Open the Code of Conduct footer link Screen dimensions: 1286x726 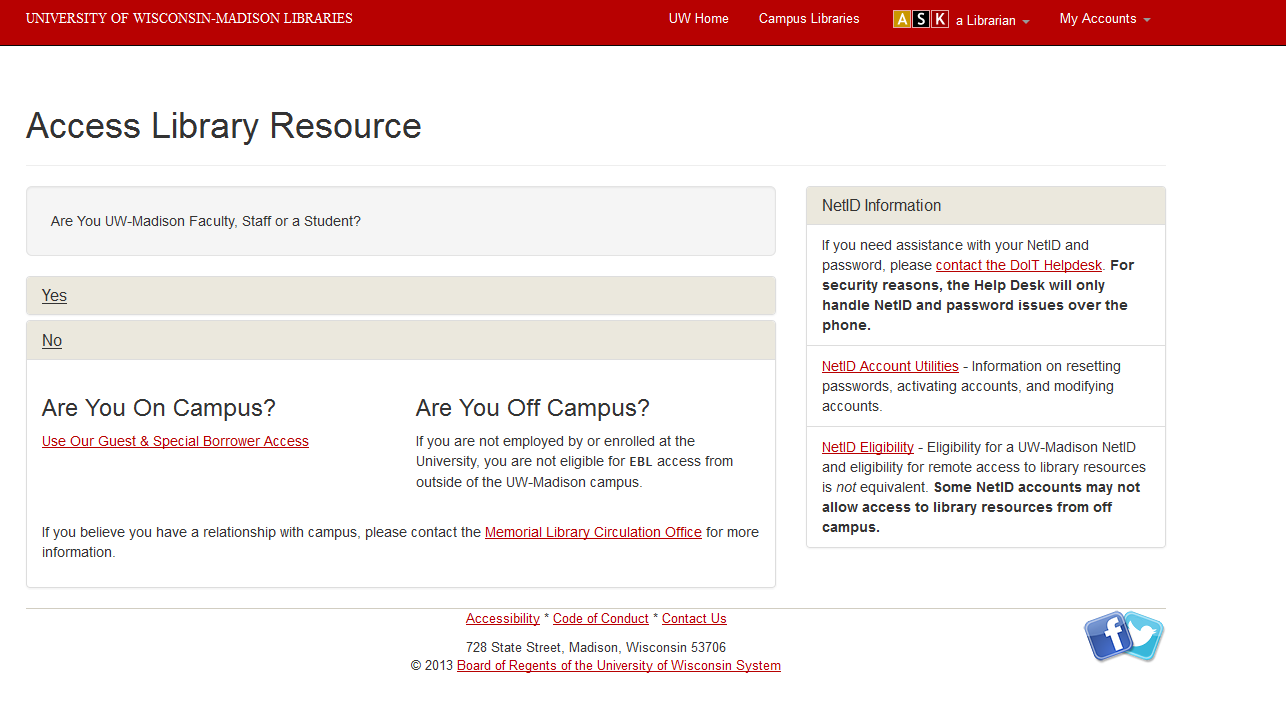click(601, 618)
